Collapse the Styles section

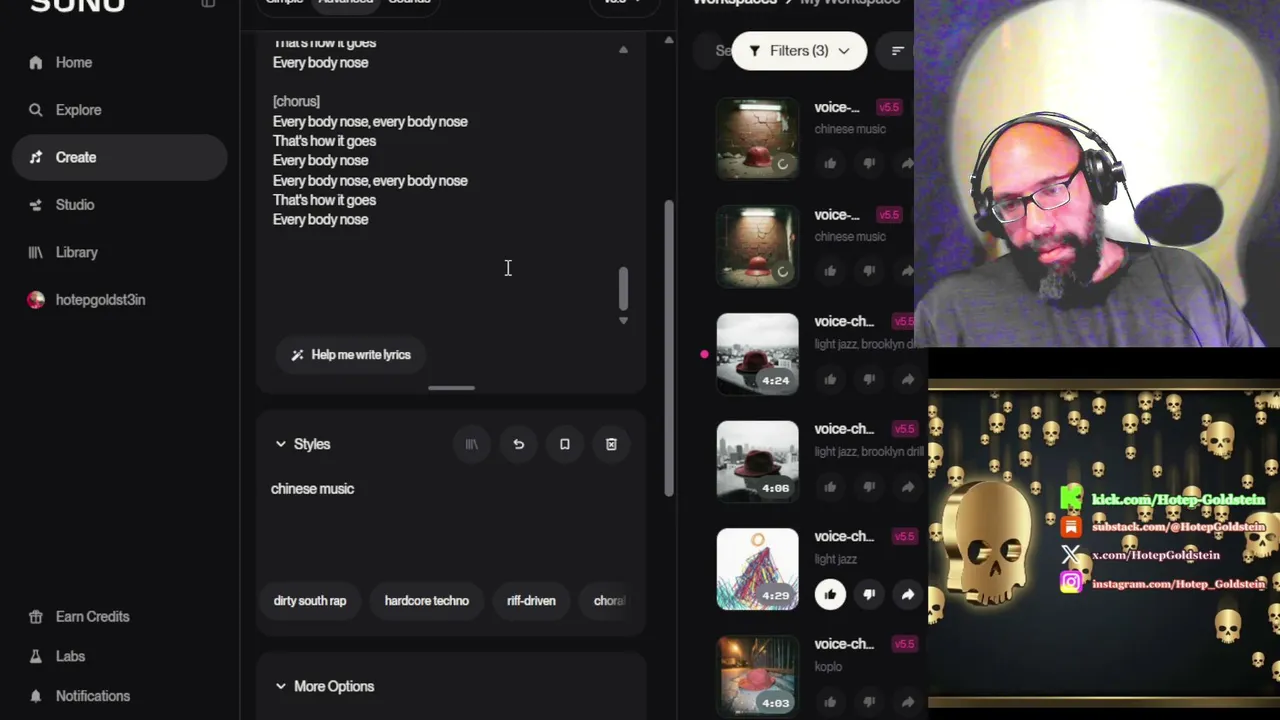302,444
